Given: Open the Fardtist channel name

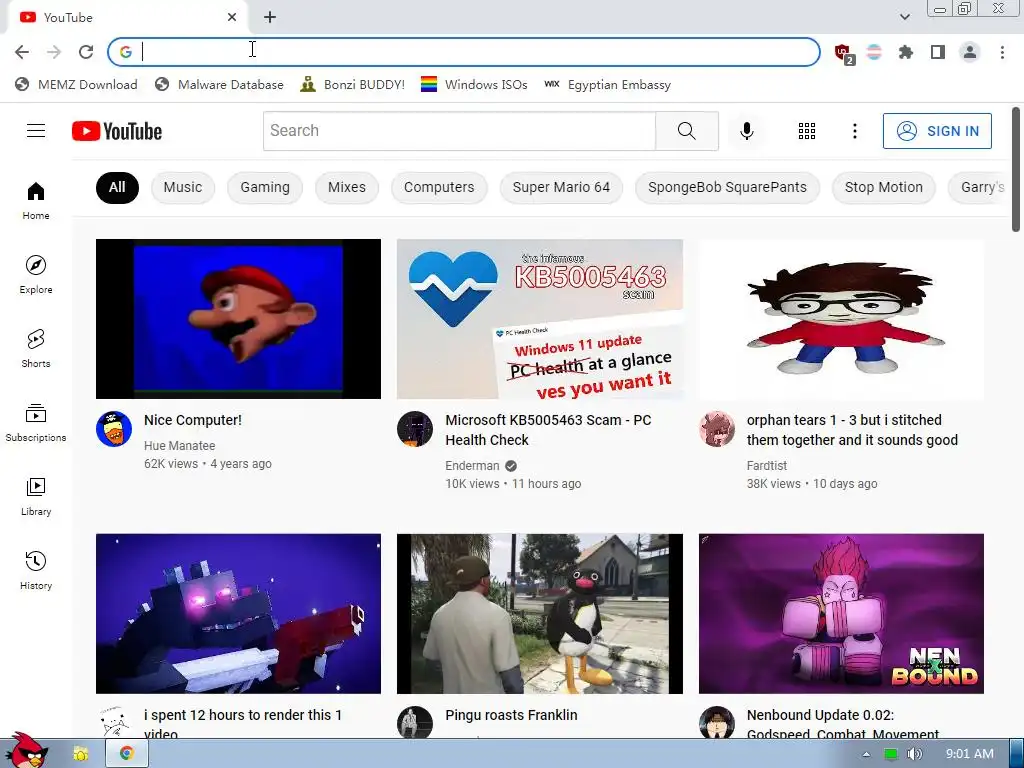Looking at the screenshot, I should tap(767, 466).
